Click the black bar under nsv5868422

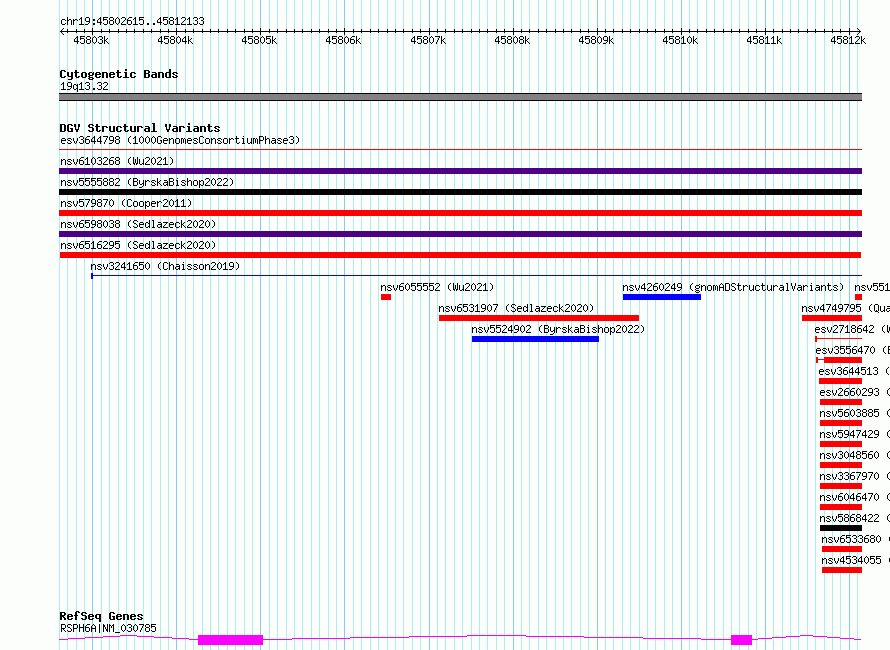[x=841, y=528]
